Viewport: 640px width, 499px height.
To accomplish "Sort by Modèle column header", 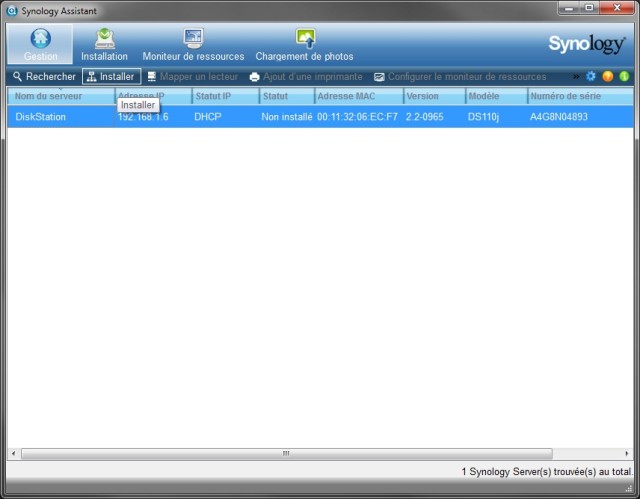I will [496, 96].
